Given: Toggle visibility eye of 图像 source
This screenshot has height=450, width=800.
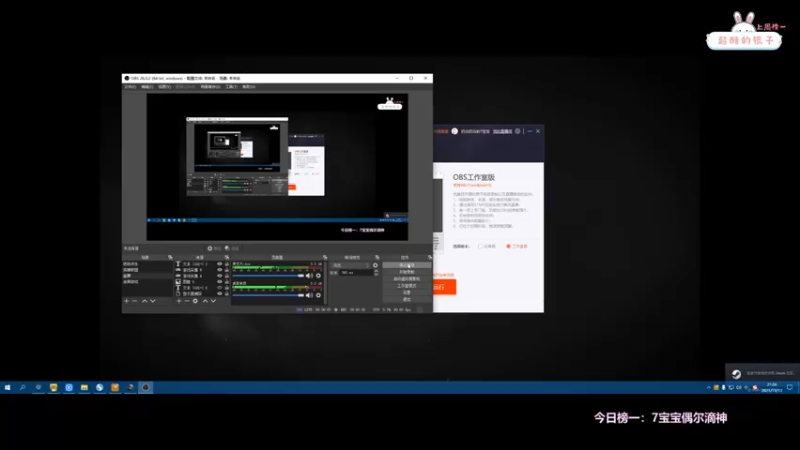Looking at the screenshot, I should pos(220,282).
